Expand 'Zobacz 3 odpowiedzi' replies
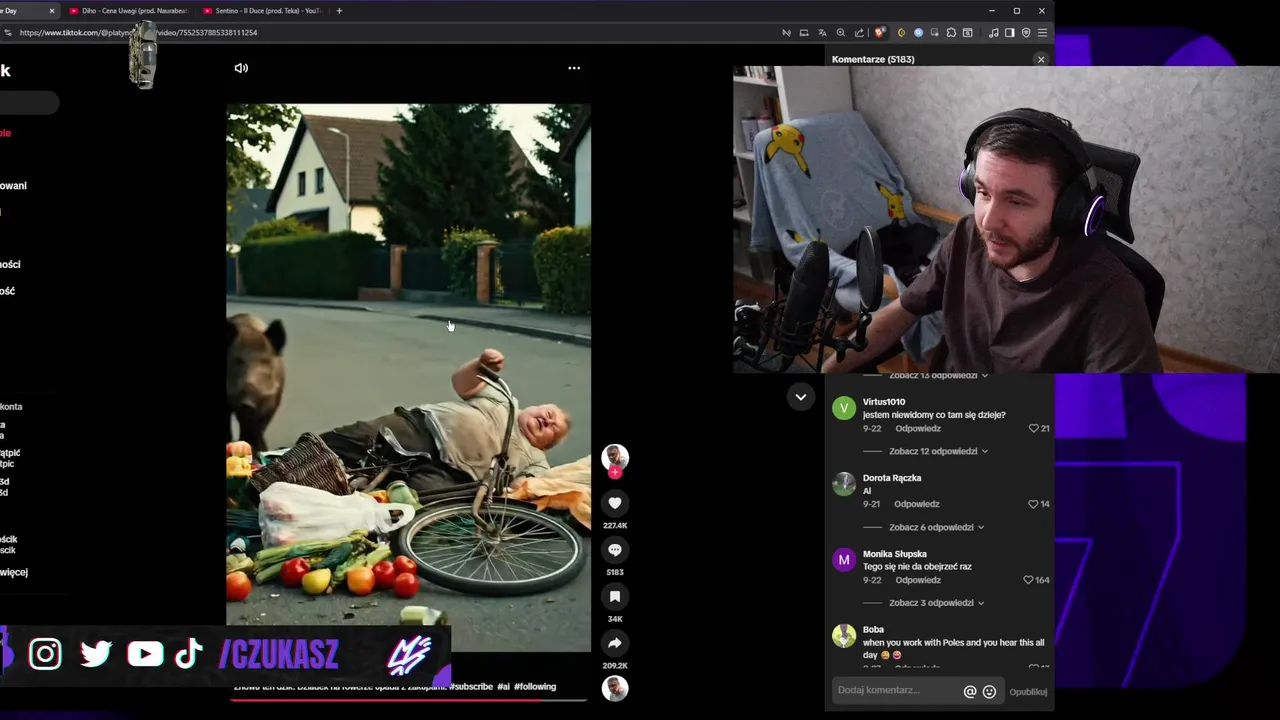Screen dimensions: 1280x720 pos(936,603)
